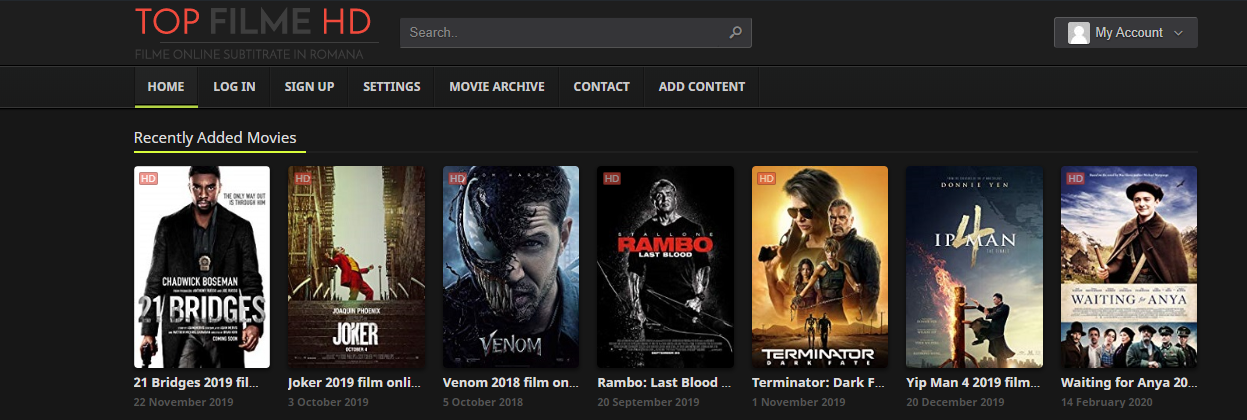Focus the Search input field
The width and height of the screenshot is (1247, 420).
coord(575,33)
